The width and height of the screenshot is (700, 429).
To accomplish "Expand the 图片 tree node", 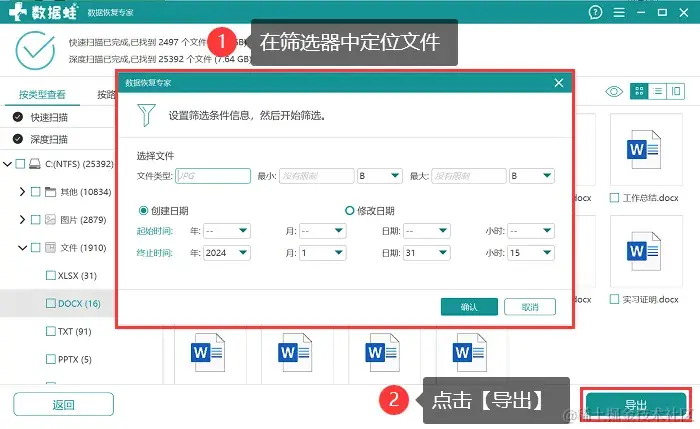I will pyautogui.click(x=22, y=220).
